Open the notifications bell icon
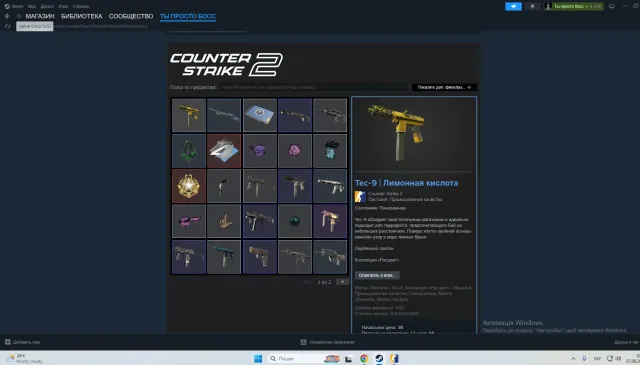The height and width of the screenshot is (365, 640). coord(532,6)
